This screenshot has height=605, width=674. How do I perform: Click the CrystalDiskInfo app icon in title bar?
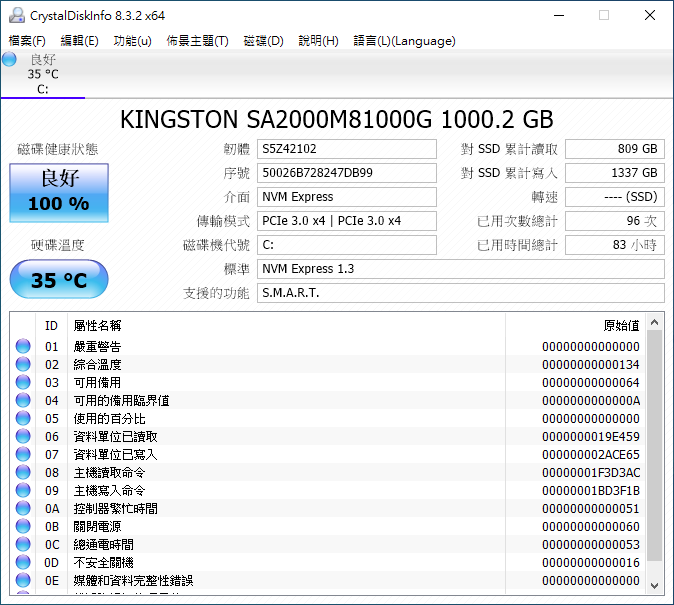click(17, 15)
